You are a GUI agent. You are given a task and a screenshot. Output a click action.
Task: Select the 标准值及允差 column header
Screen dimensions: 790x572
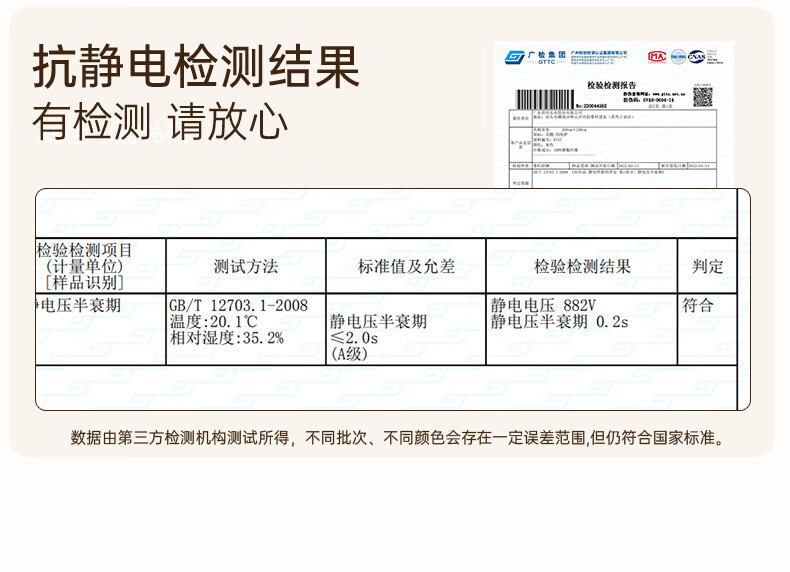406,266
